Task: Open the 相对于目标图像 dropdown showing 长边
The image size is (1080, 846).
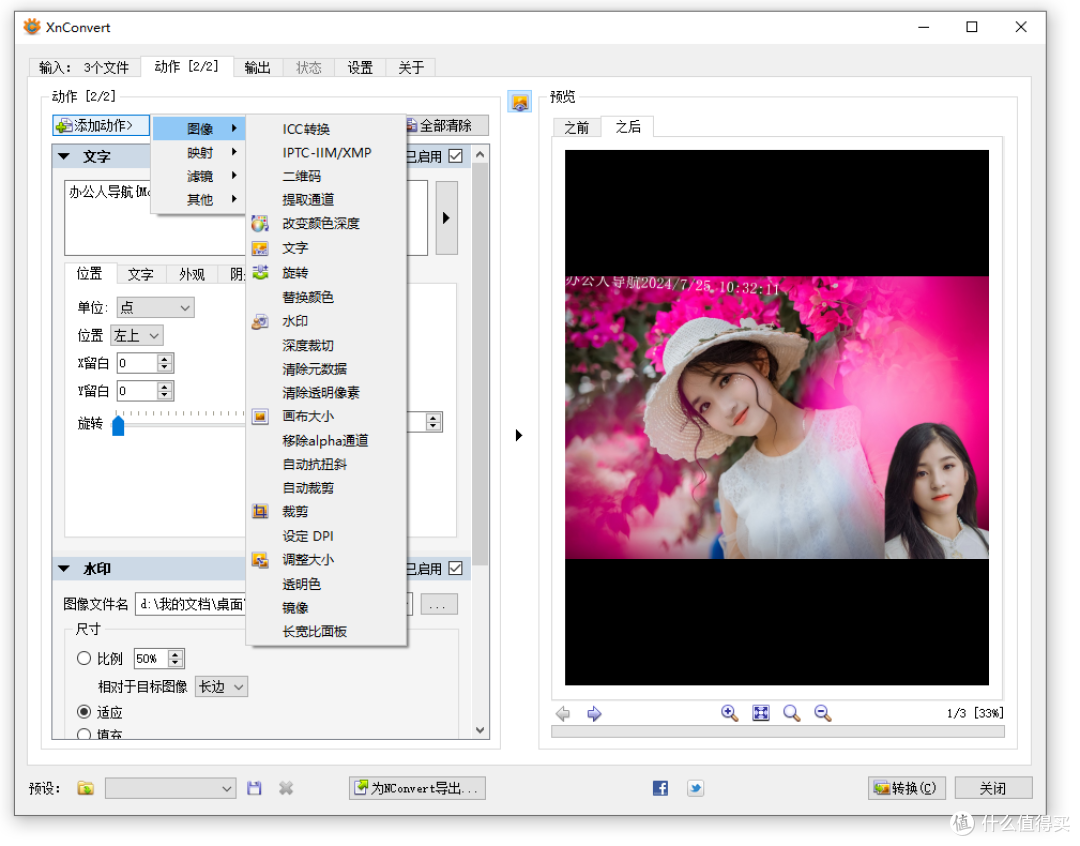Action: coord(221,687)
